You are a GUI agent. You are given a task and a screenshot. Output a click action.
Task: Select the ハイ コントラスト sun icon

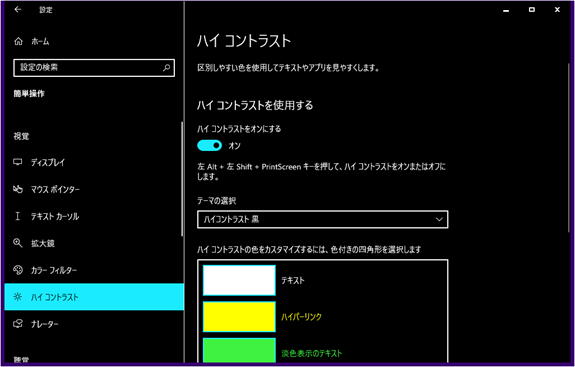(x=18, y=297)
